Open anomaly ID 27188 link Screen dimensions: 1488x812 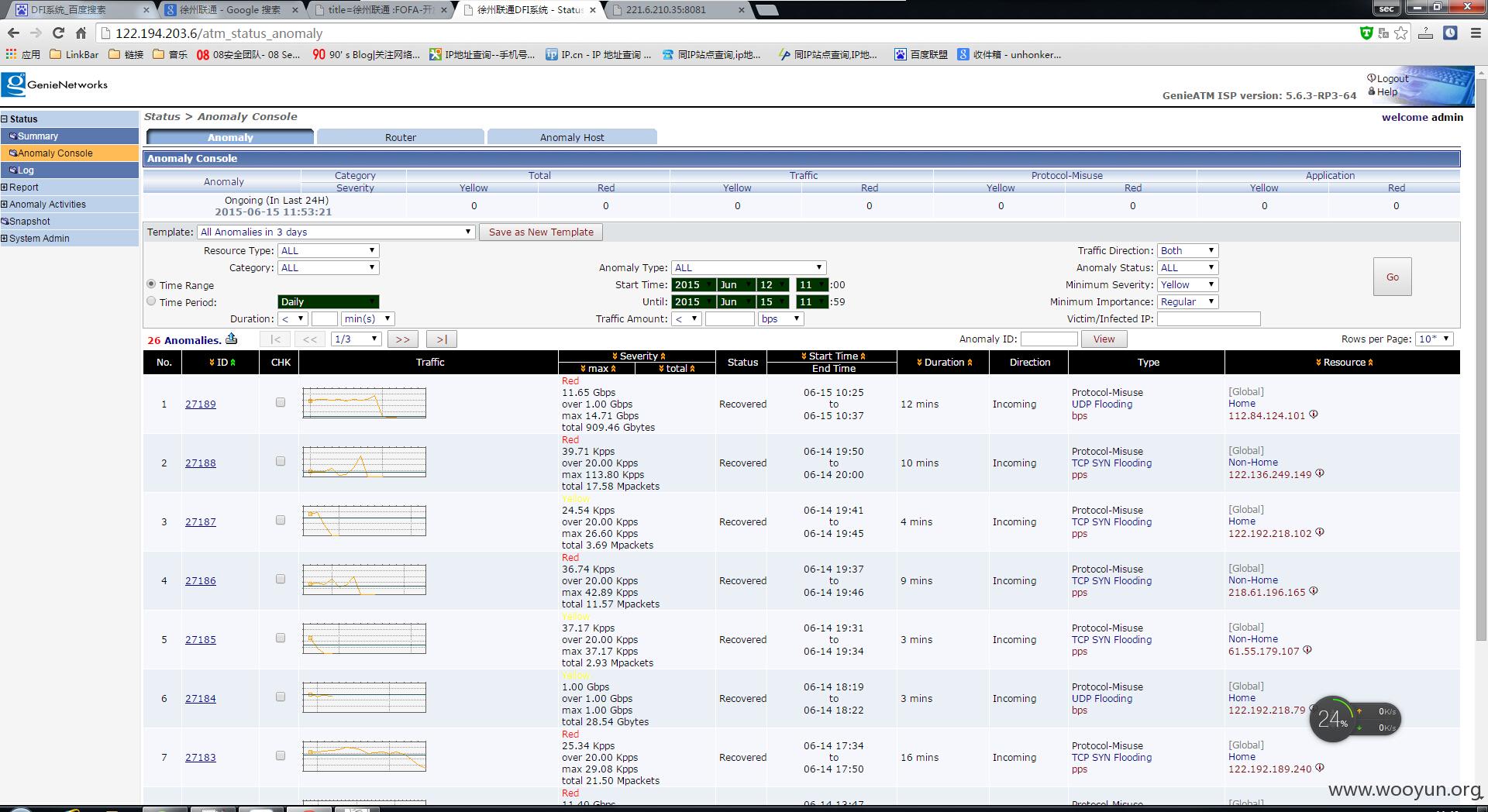200,463
